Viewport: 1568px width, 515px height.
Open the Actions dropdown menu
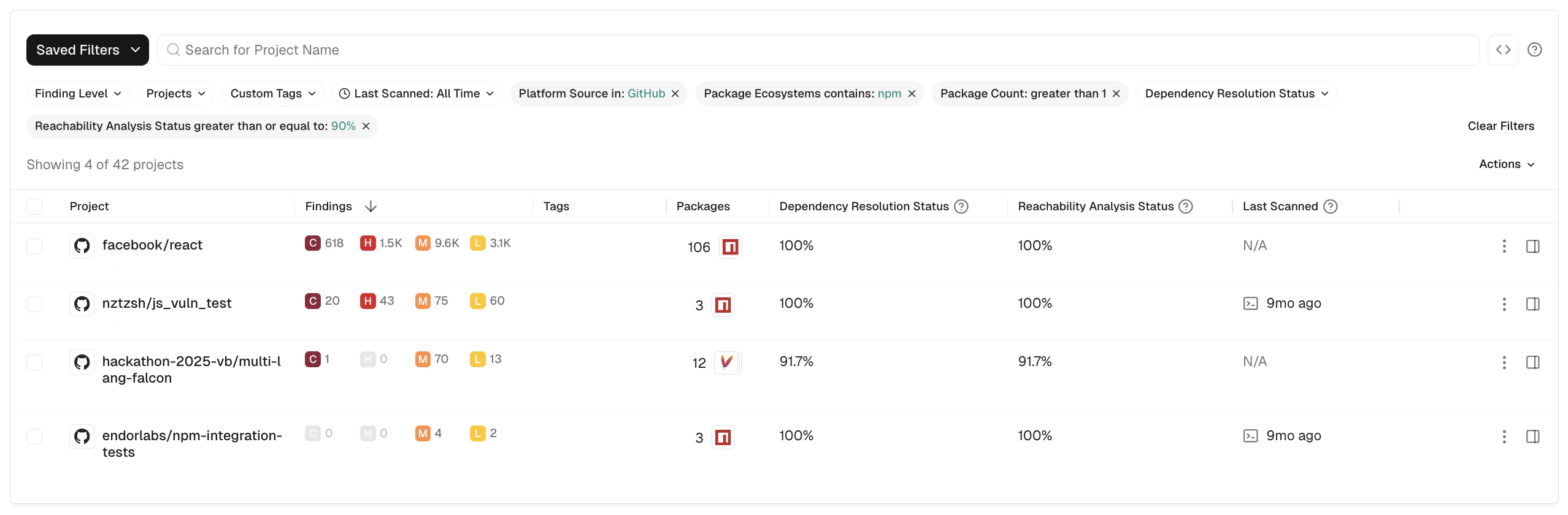tap(1507, 164)
